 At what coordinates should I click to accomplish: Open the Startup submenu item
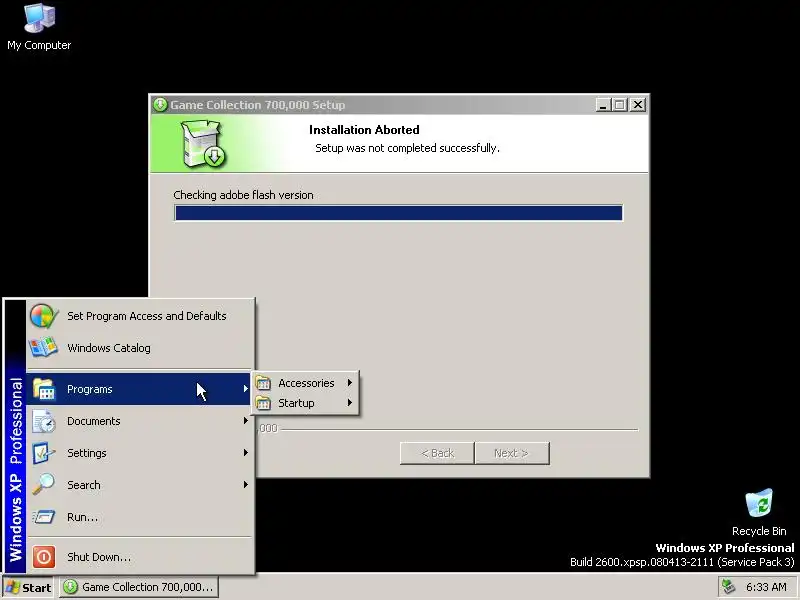305,403
